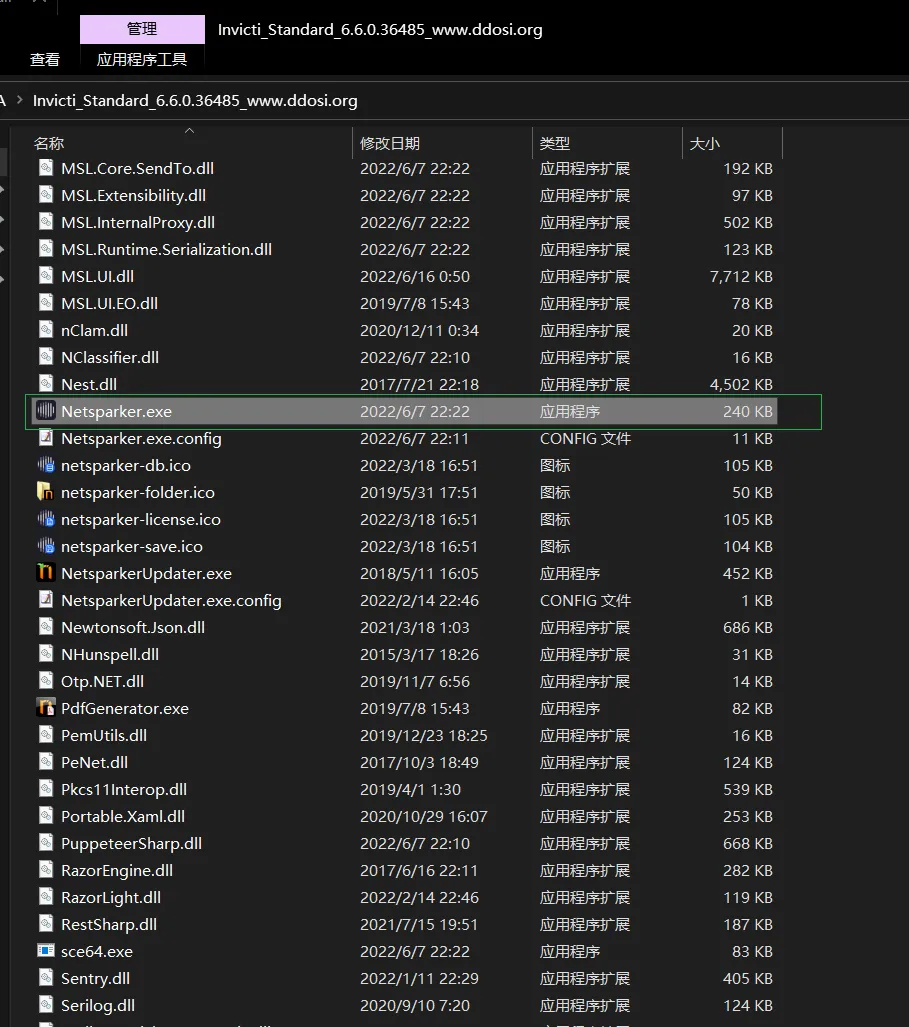Screen dimensions: 909x1027
Task: Click the netsparker-folder.ico file icon
Action: [x=46, y=491]
